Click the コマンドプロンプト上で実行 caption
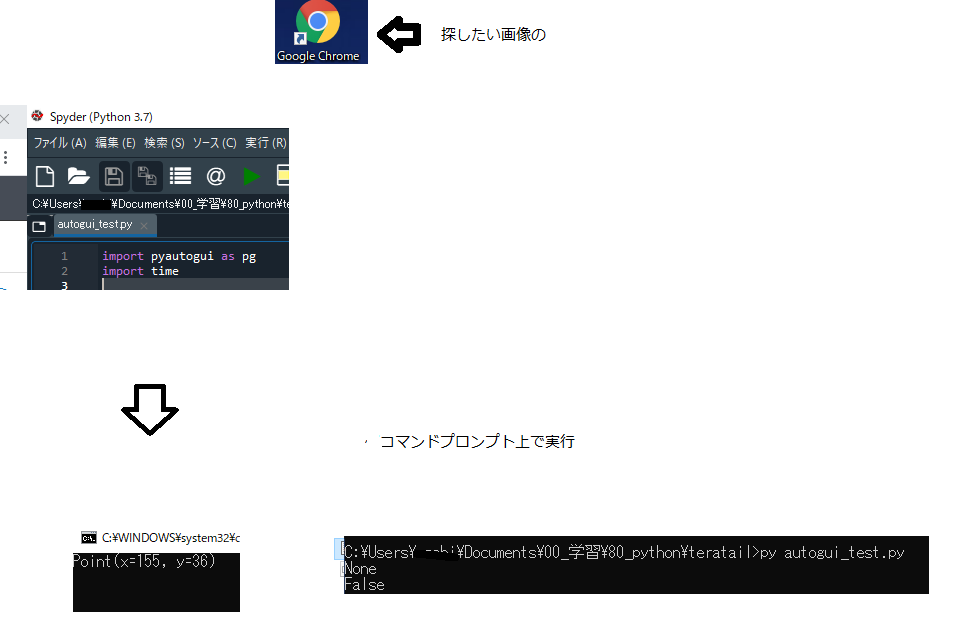Viewport: 958px width, 643px height. coord(477,441)
